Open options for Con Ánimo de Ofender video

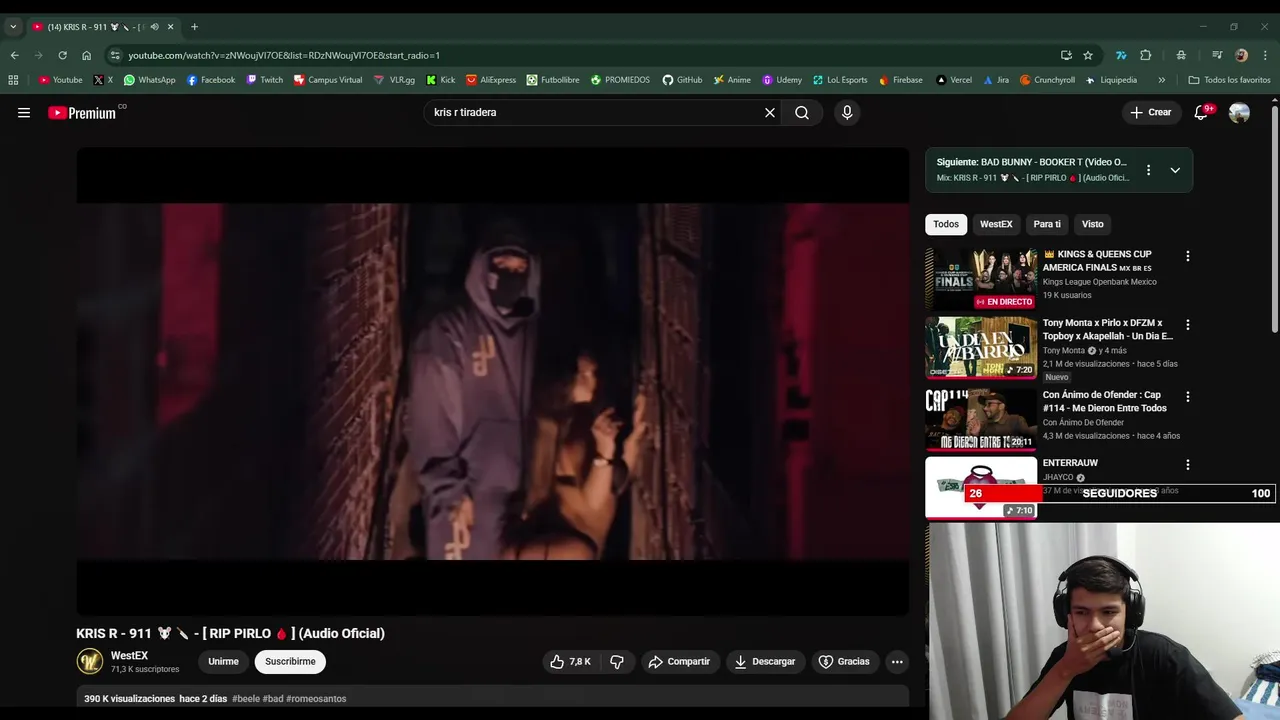click(1188, 397)
